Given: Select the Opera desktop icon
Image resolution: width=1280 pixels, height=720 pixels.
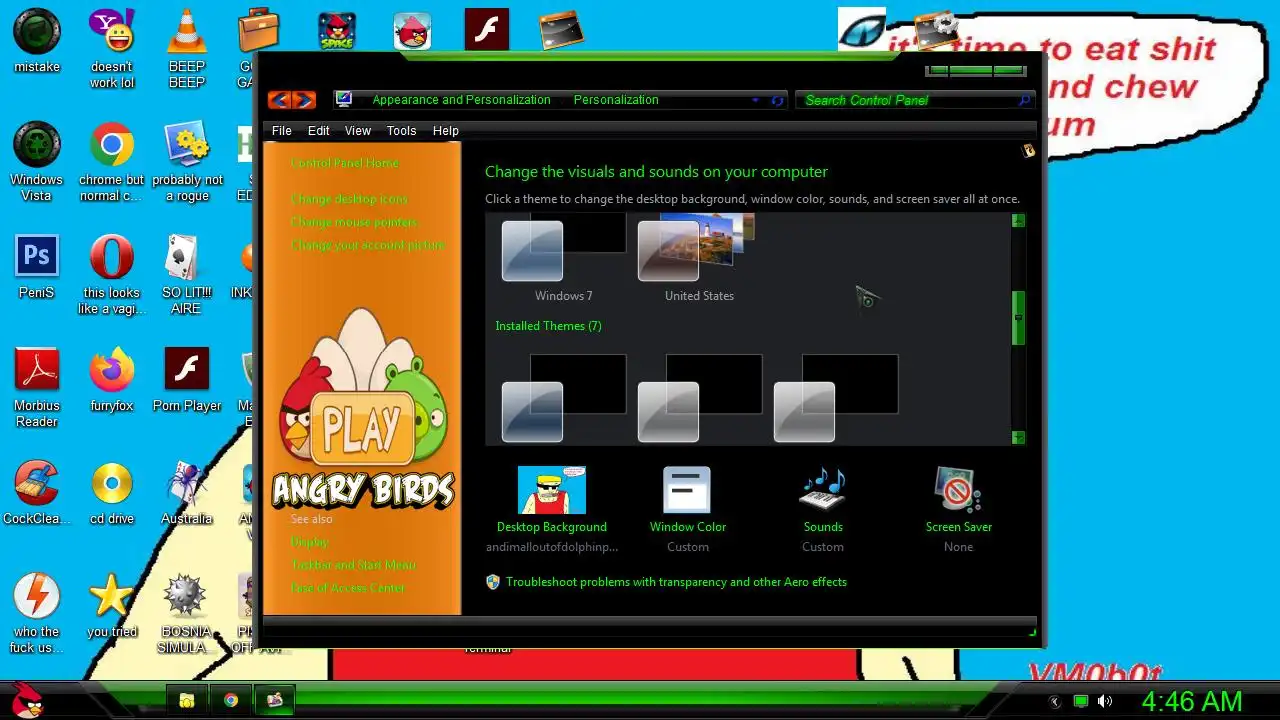Looking at the screenshot, I should (x=112, y=274).
